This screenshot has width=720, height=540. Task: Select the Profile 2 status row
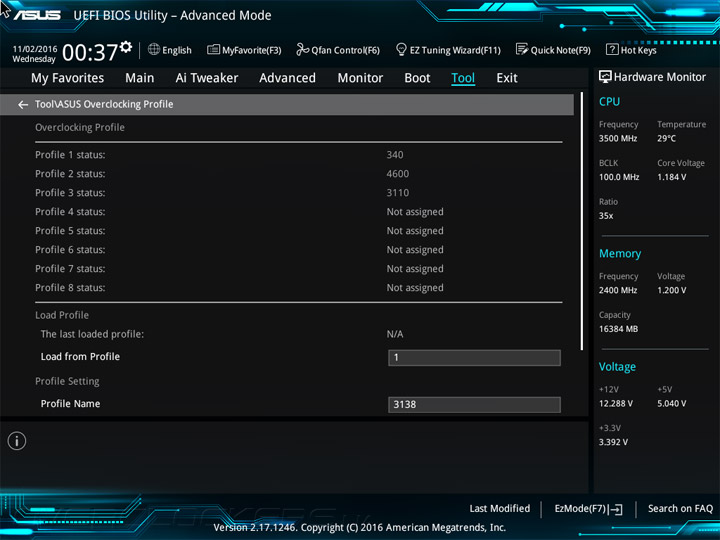[x=298, y=174]
